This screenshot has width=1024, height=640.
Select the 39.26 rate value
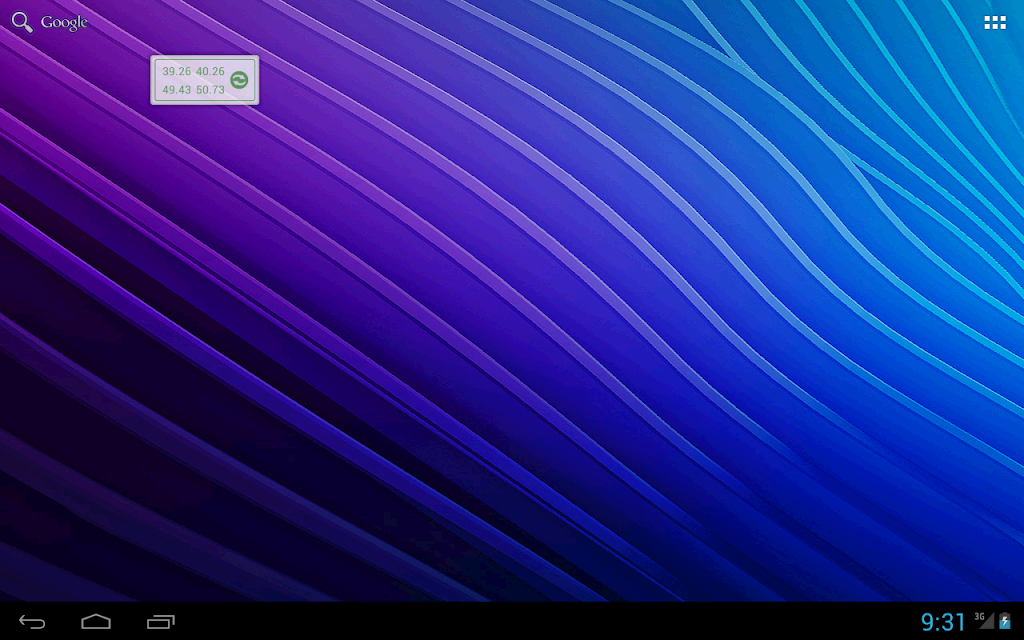tap(176, 71)
